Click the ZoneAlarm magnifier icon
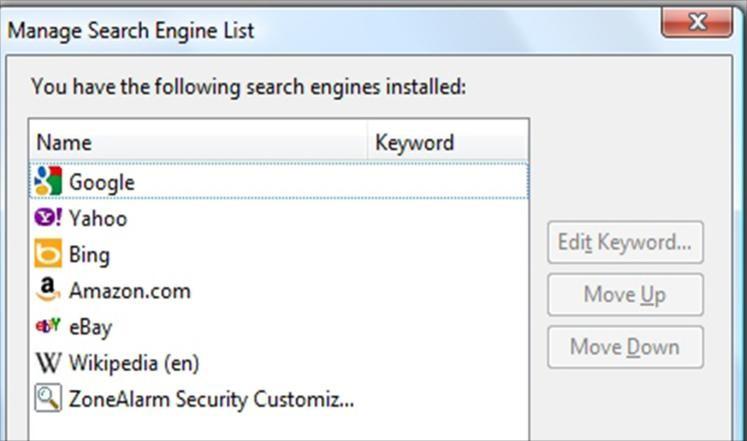The height and width of the screenshot is (441, 747). click(x=48, y=398)
